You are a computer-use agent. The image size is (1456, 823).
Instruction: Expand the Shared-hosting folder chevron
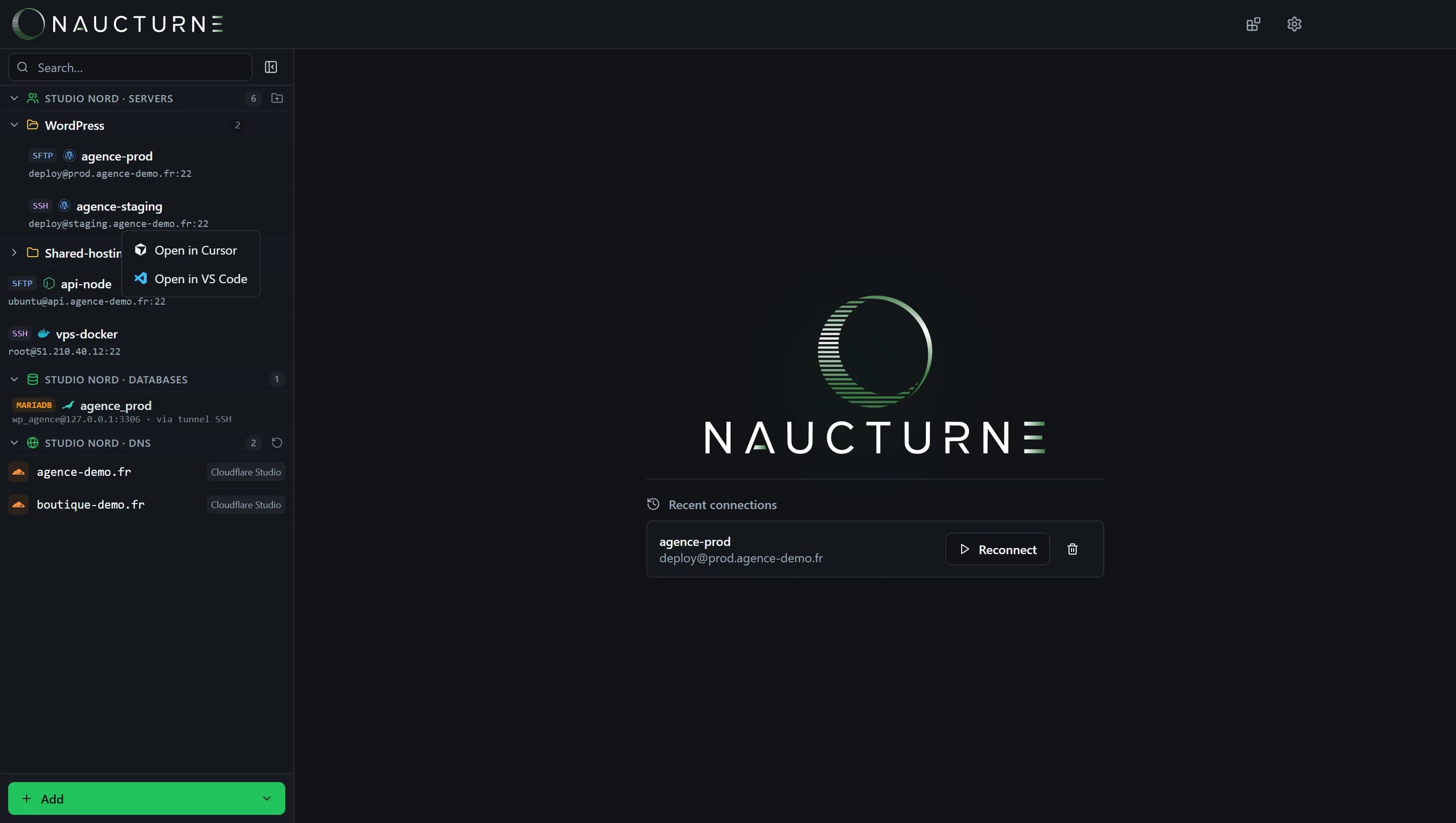pos(14,253)
